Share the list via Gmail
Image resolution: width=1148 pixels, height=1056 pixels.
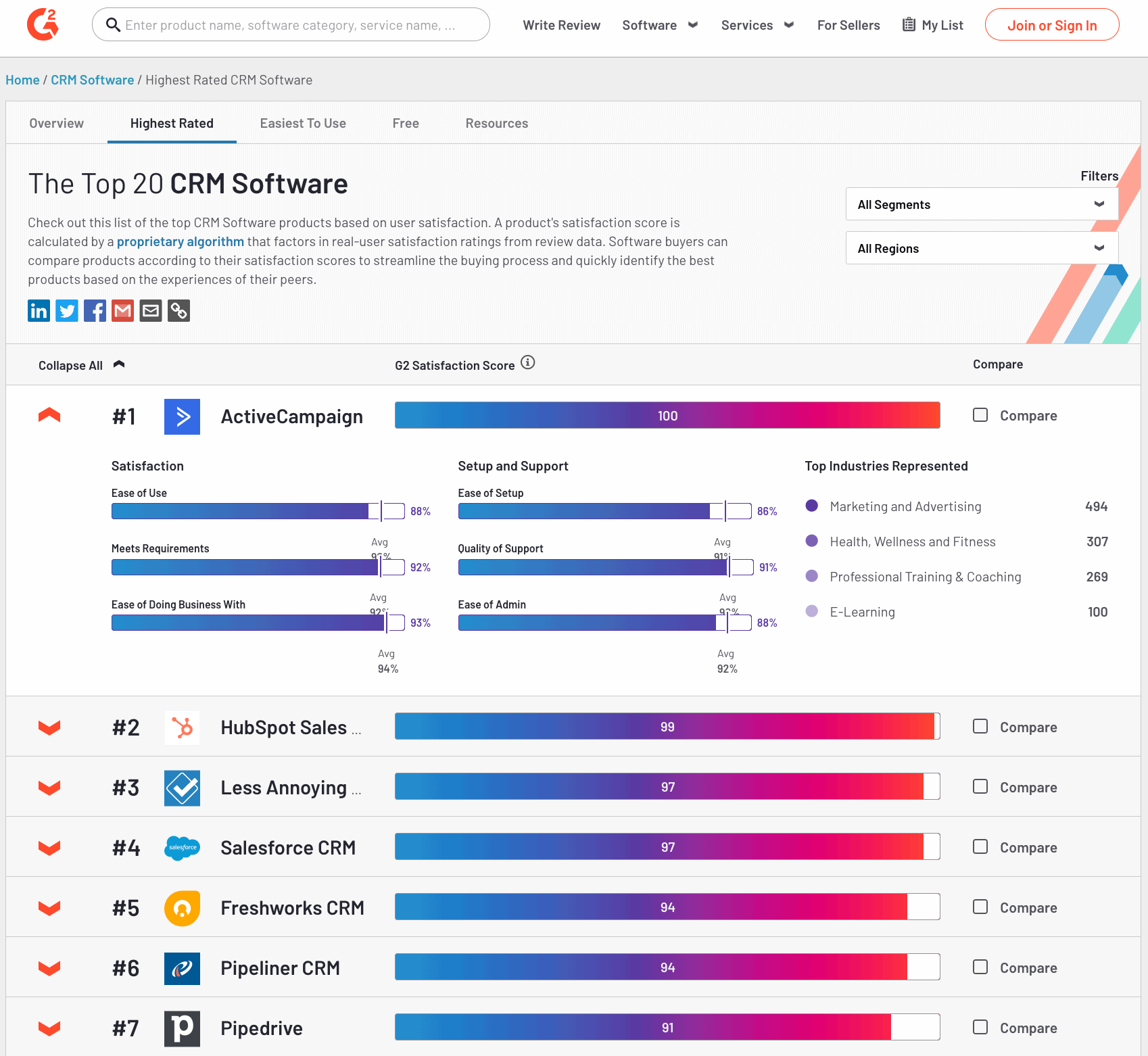122,310
